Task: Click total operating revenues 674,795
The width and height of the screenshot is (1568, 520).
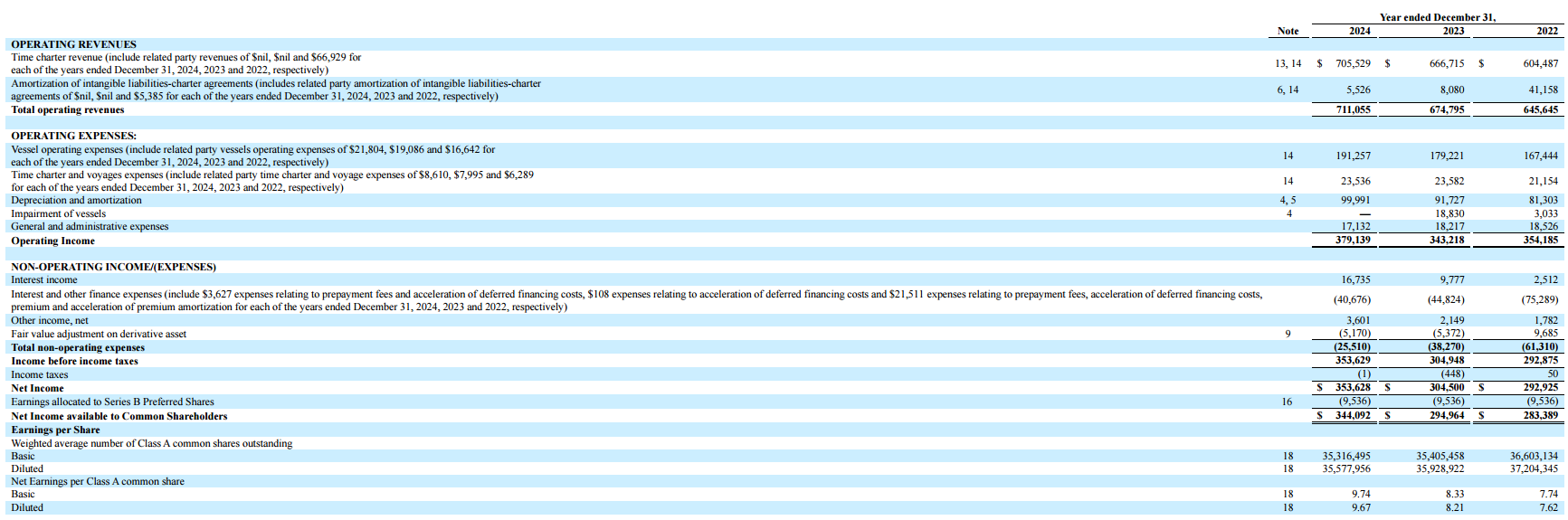Action: (x=1447, y=109)
